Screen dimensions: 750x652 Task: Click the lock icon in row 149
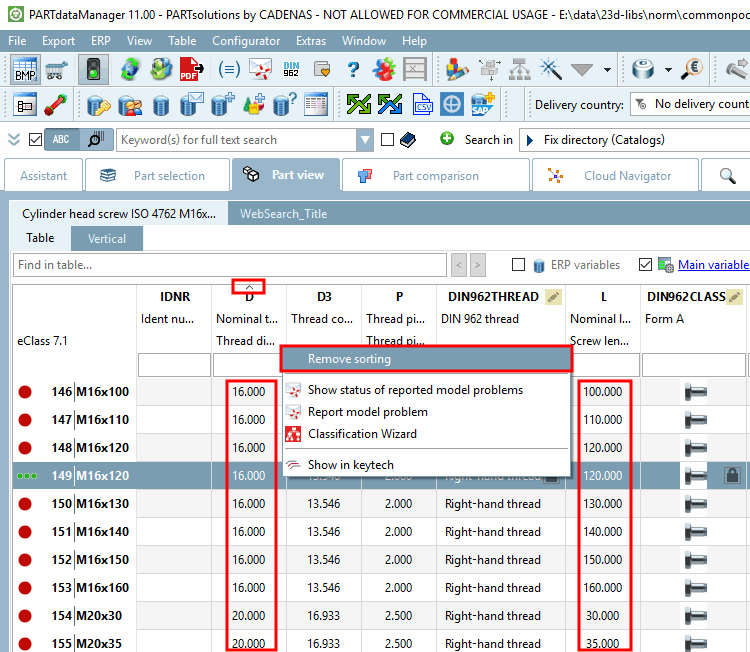click(732, 475)
